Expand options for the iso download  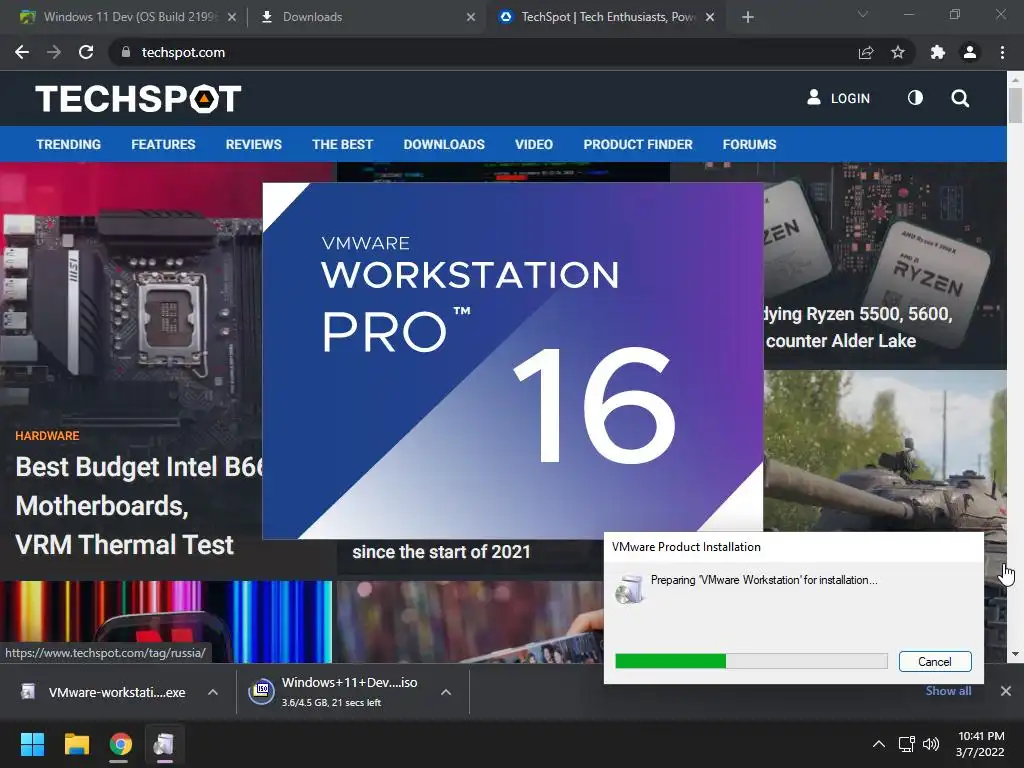pyautogui.click(x=446, y=692)
